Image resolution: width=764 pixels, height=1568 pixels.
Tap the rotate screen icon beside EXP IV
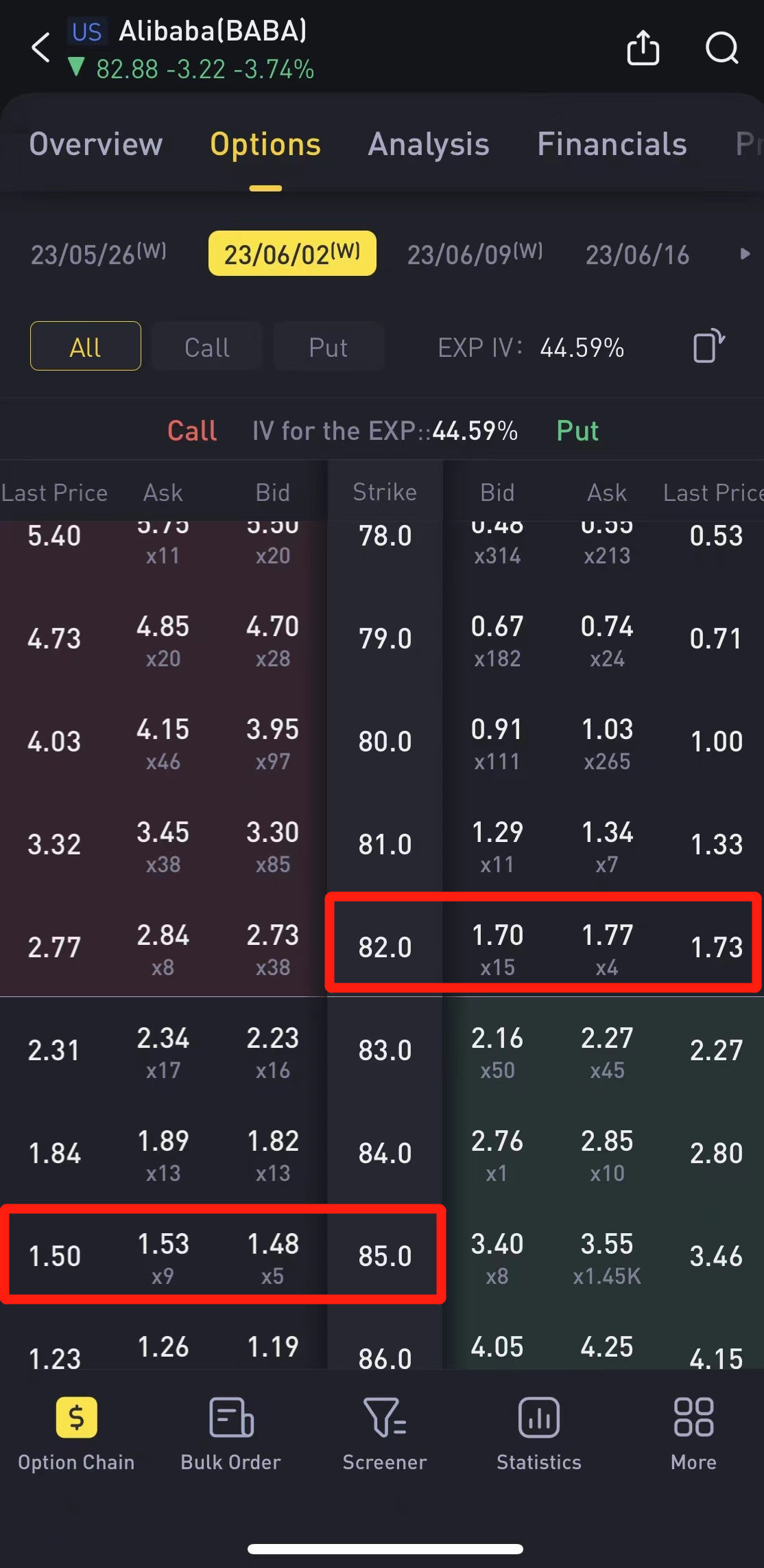pyautogui.click(x=708, y=346)
